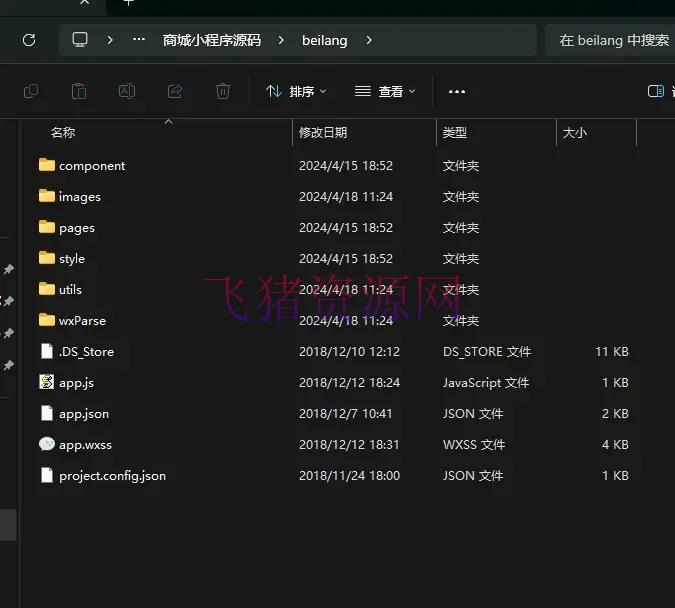This screenshot has height=608, width=675.
Task: Click the Delete trash icon
Action: pos(223,91)
